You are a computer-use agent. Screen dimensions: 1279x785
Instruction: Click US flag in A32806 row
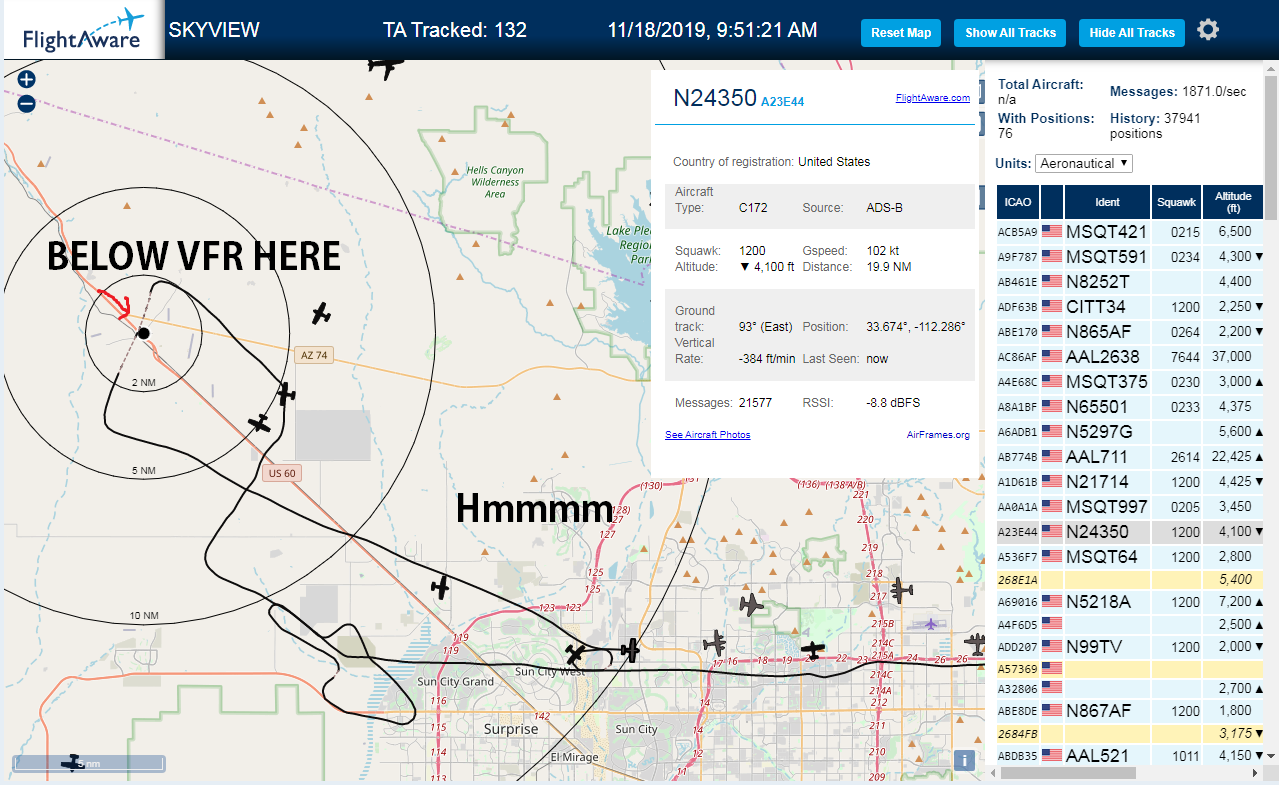(x=1052, y=689)
